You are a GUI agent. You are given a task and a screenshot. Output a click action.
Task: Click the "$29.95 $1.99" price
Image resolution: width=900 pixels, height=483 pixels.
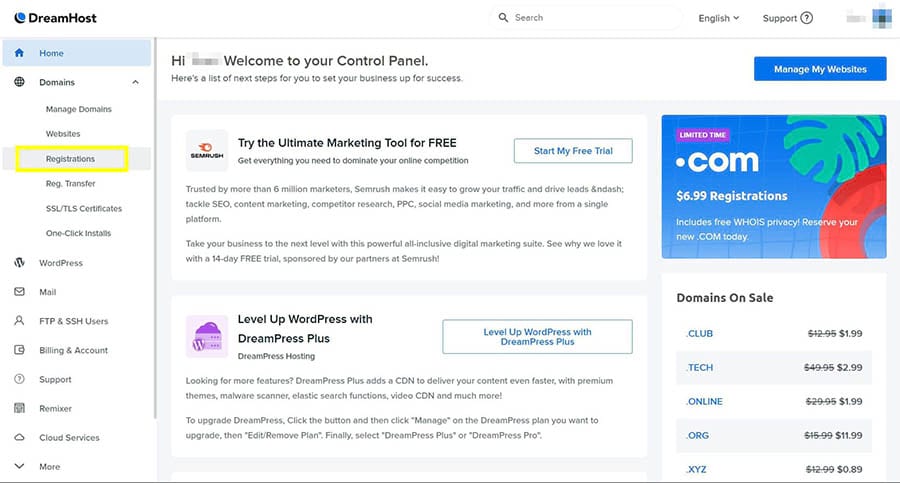pyautogui.click(x=834, y=401)
